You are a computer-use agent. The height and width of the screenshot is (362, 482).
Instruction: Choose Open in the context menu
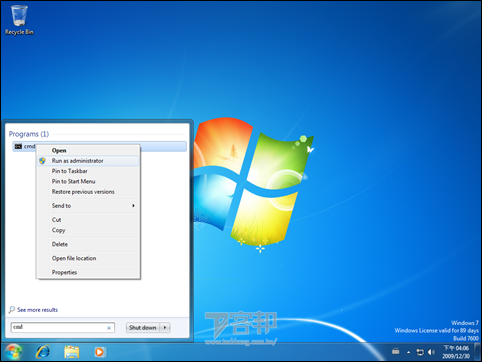[88, 150]
